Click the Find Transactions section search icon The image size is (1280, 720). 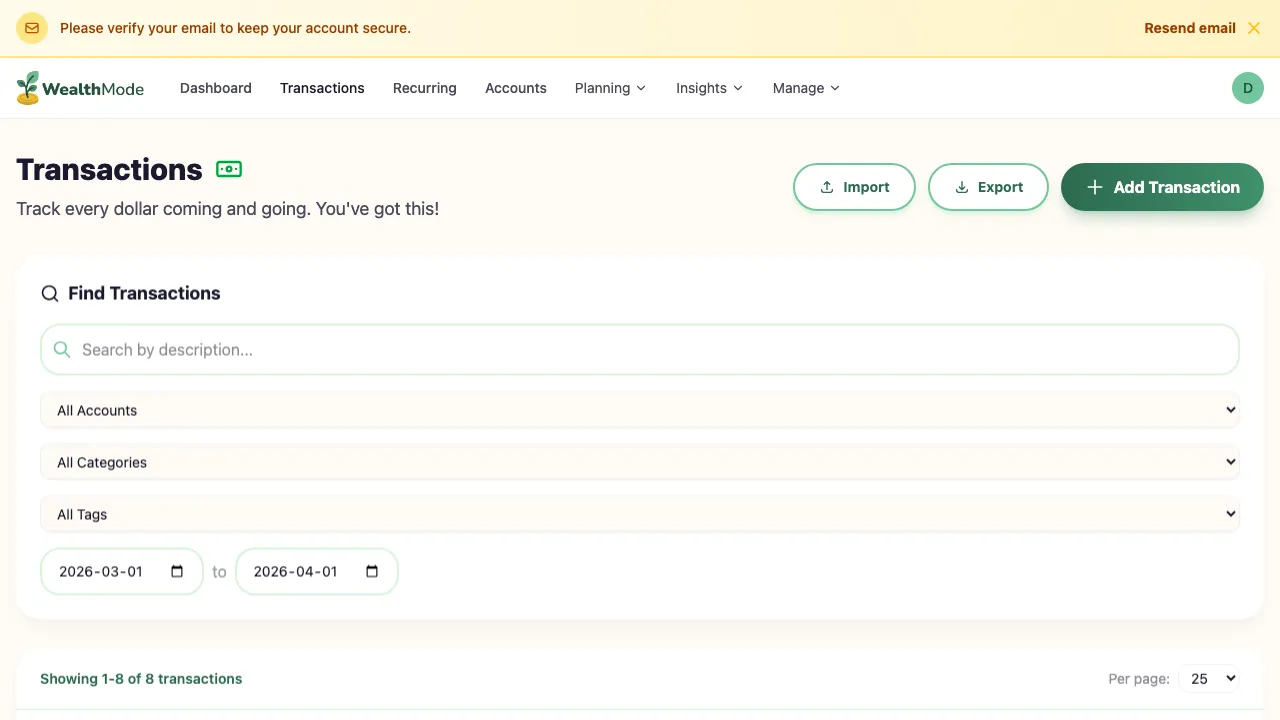(x=49, y=293)
